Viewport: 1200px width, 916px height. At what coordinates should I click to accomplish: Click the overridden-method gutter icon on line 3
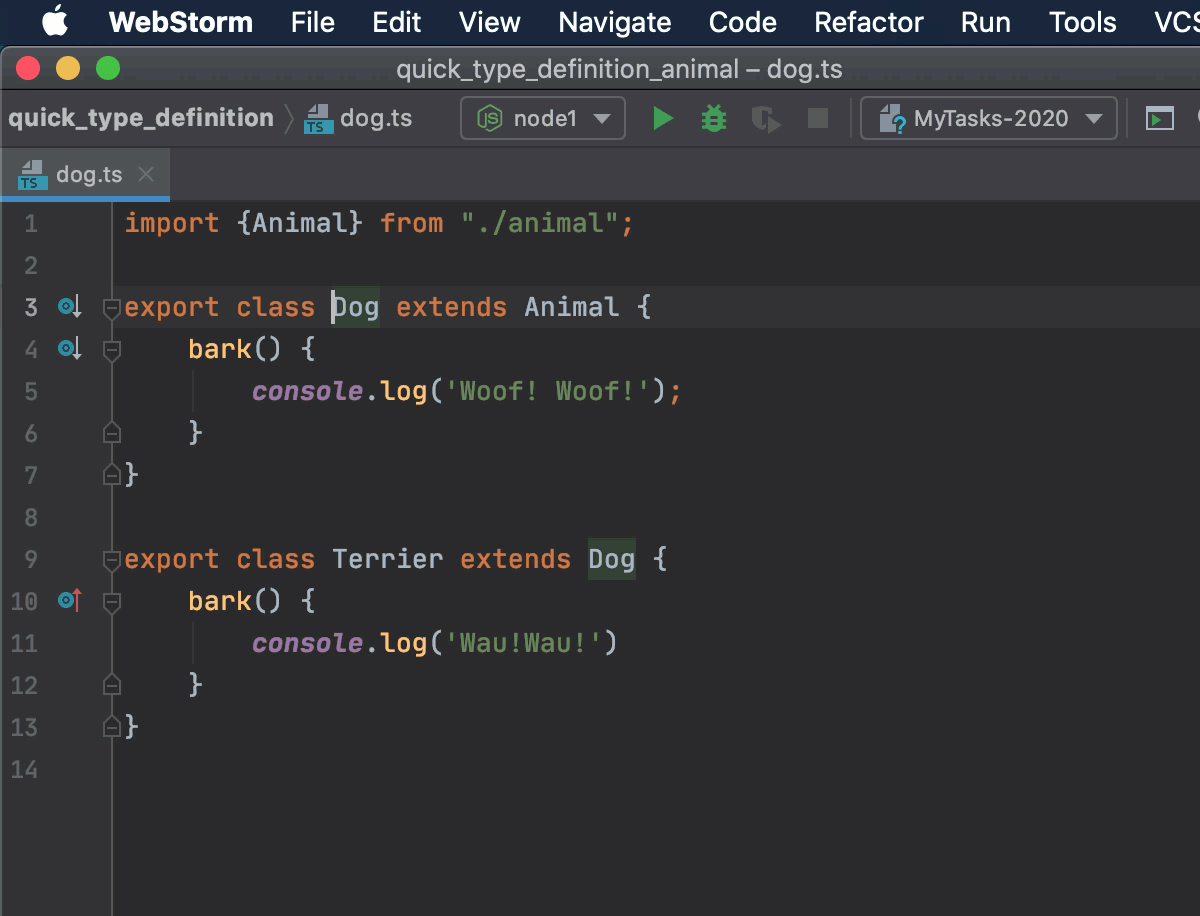68,307
